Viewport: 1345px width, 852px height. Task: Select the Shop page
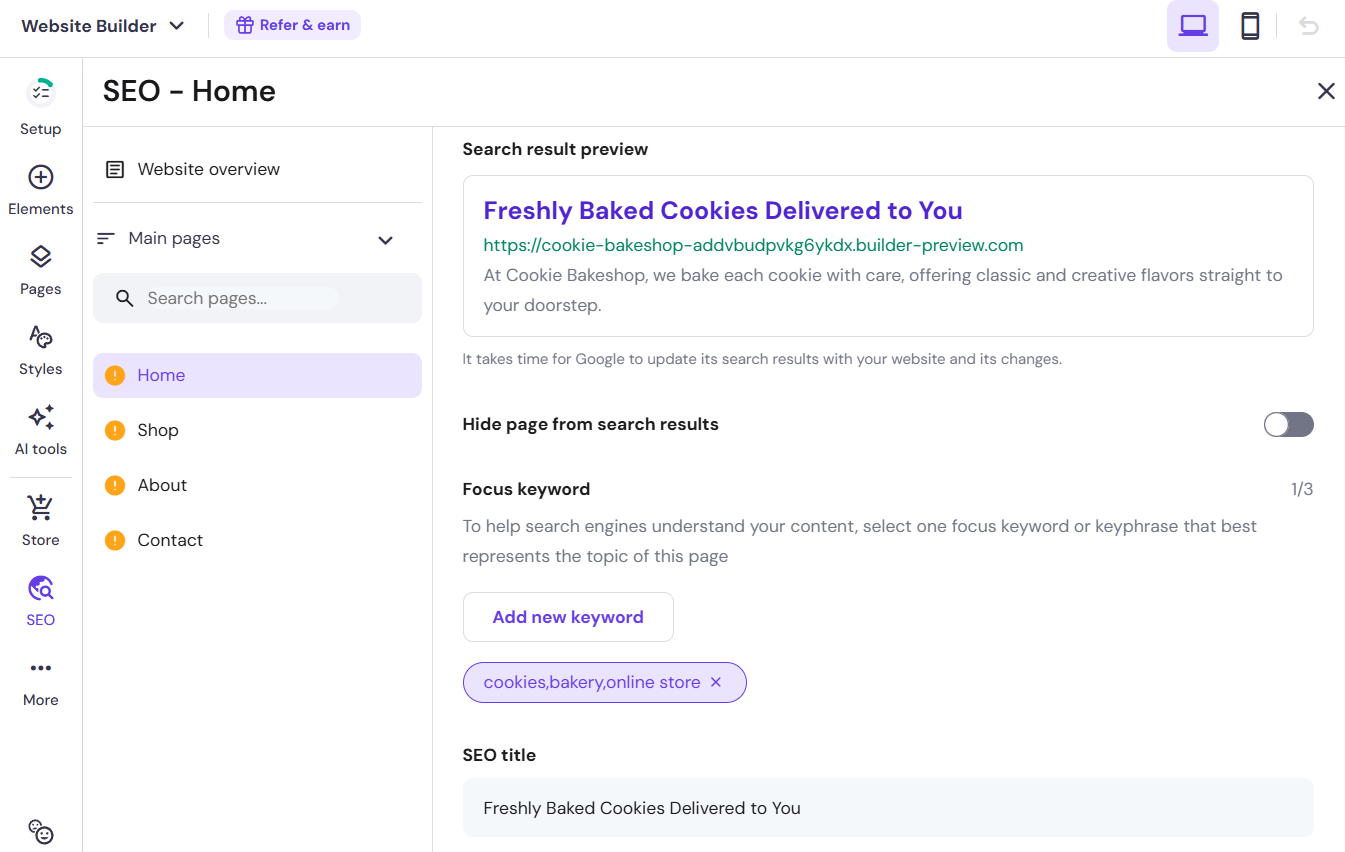click(x=158, y=430)
